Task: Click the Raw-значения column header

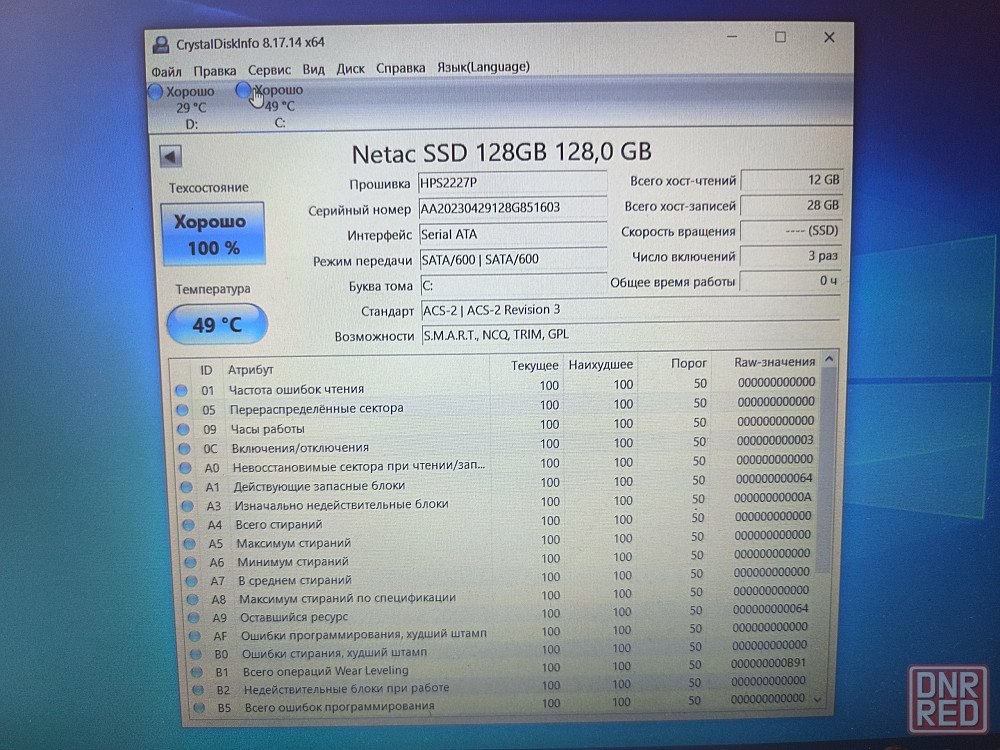Action: point(774,362)
